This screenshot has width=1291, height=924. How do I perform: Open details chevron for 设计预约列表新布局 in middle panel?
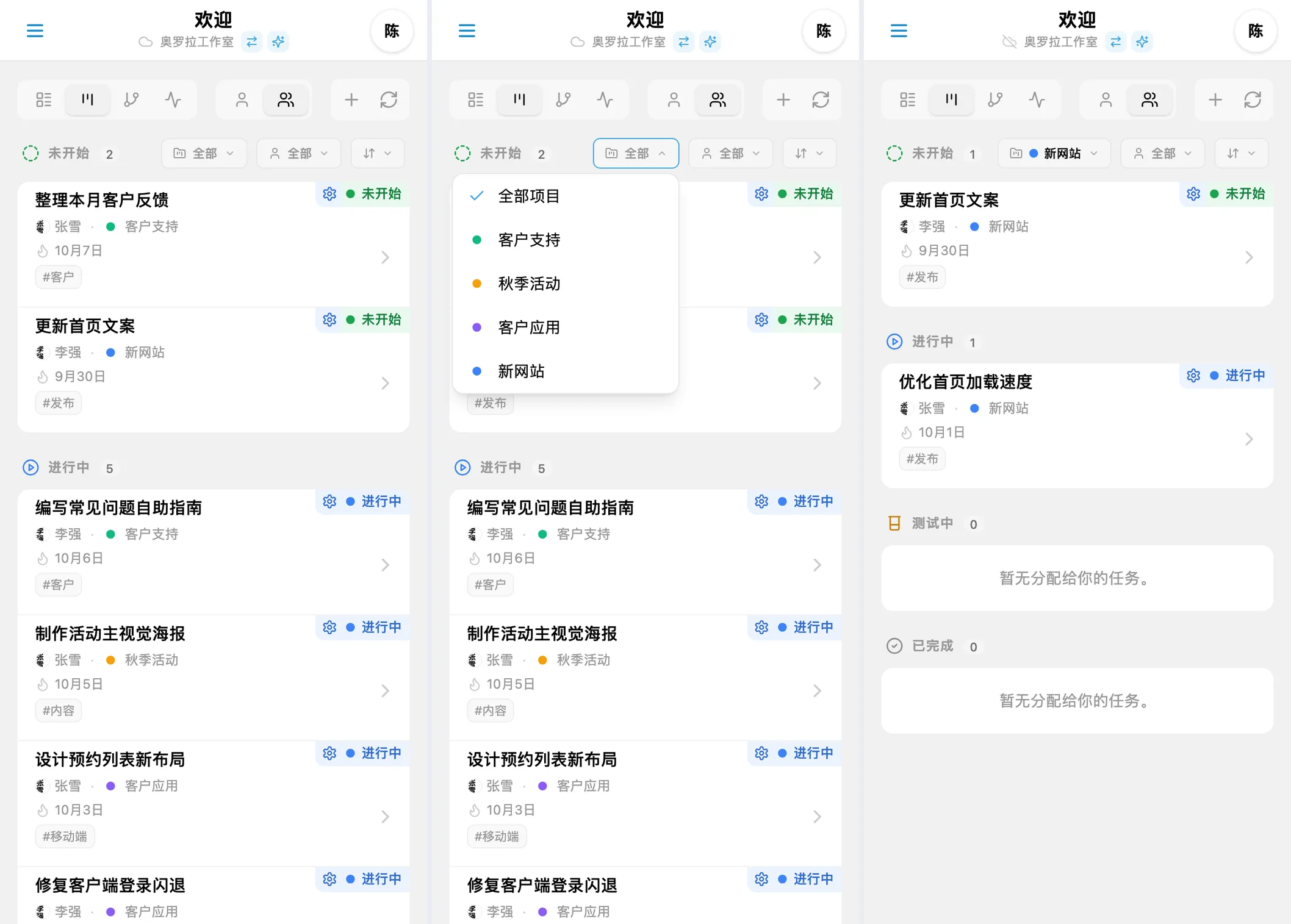pyautogui.click(x=817, y=817)
